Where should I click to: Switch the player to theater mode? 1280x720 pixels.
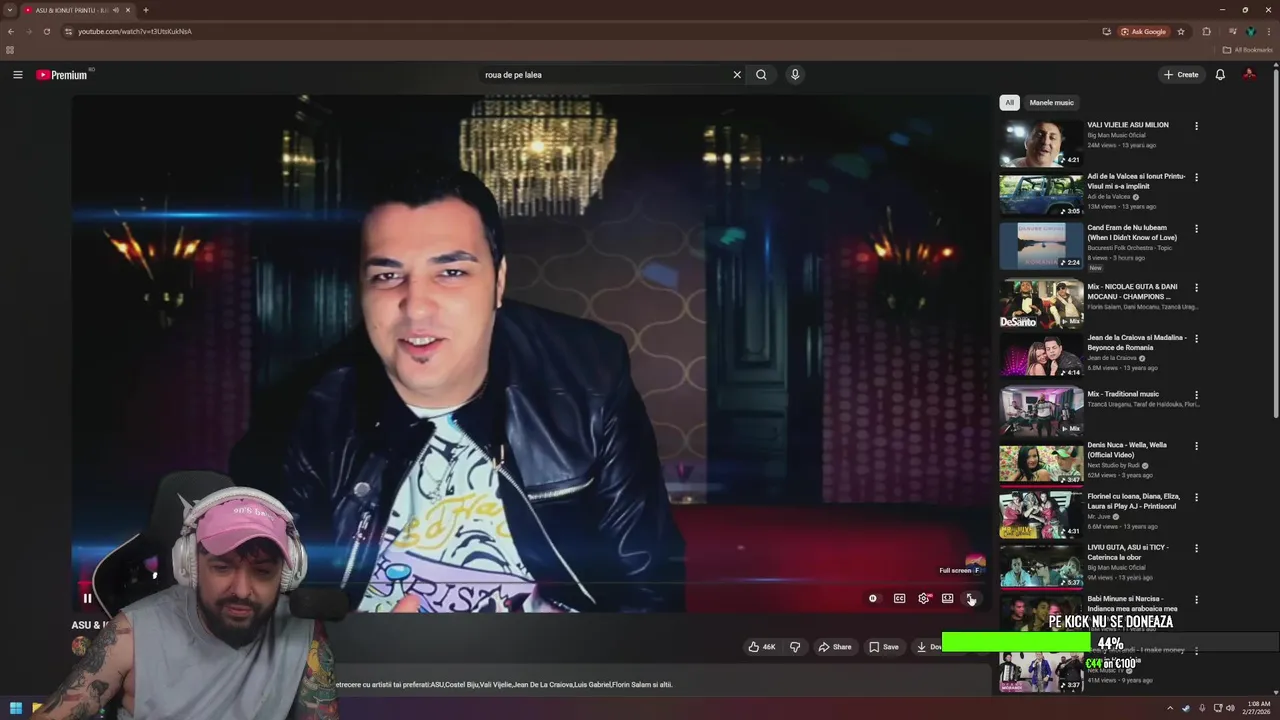coord(947,598)
